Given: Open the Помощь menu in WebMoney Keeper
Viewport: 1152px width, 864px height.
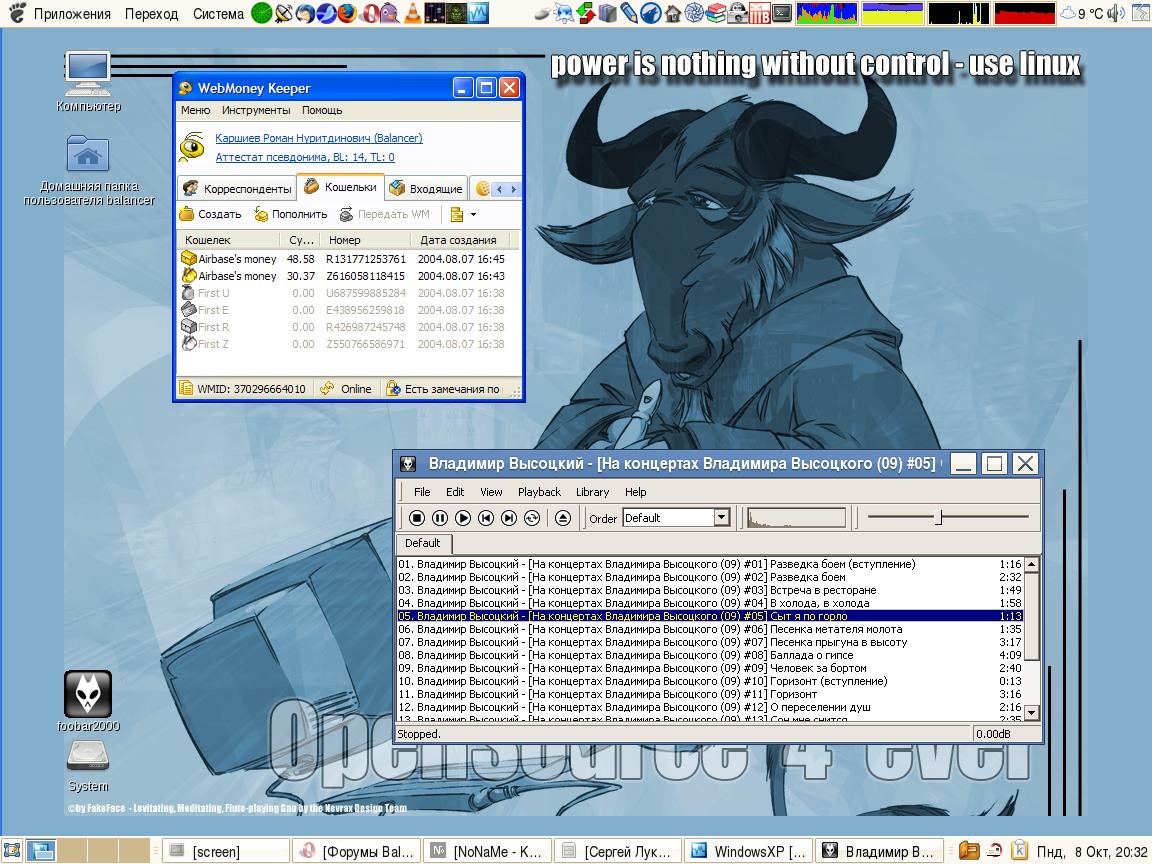Looking at the screenshot, I should (x=322, y=110).
